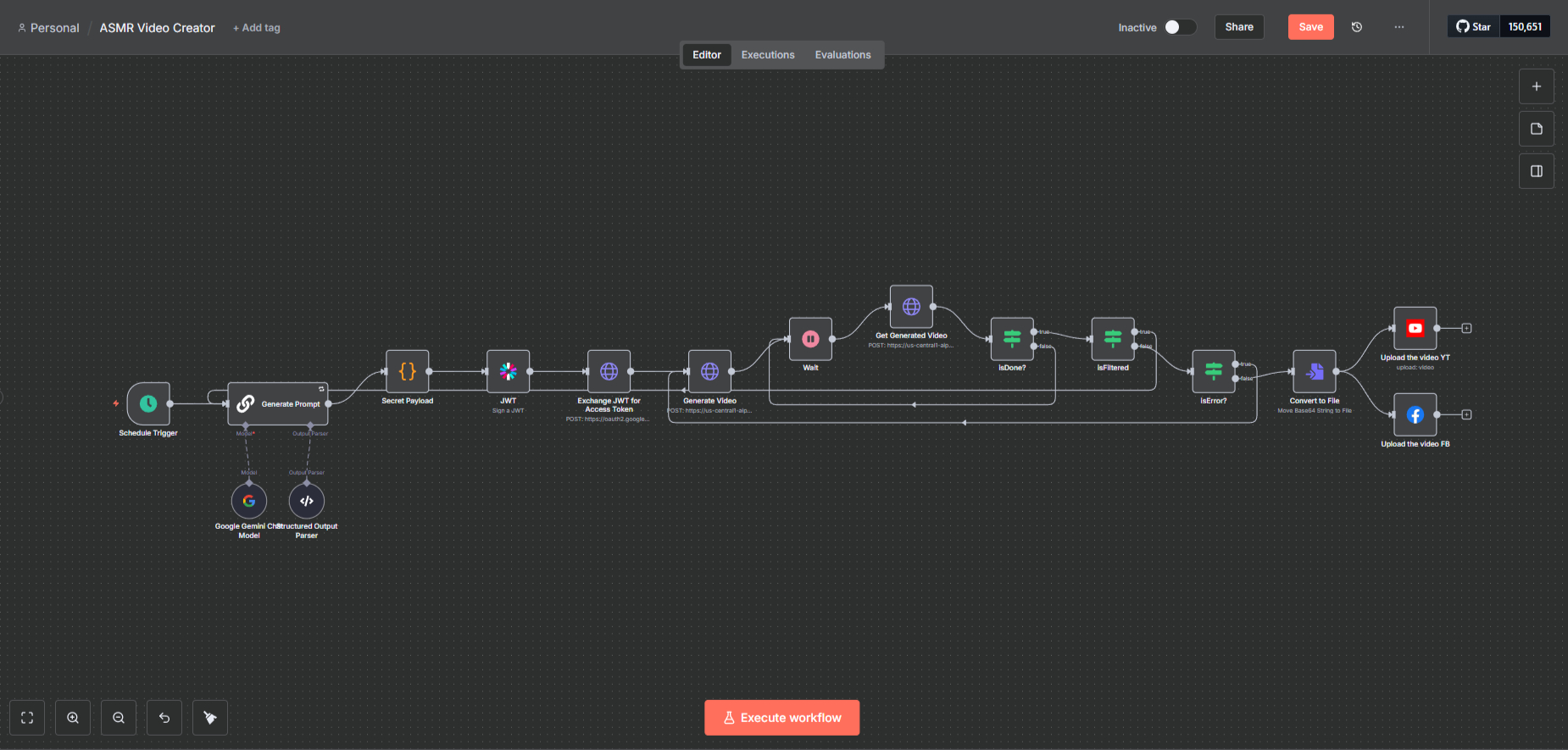Expand the add node plus panel
The height and width of the screenshot is (750, 1568).
coord(1536,86)
